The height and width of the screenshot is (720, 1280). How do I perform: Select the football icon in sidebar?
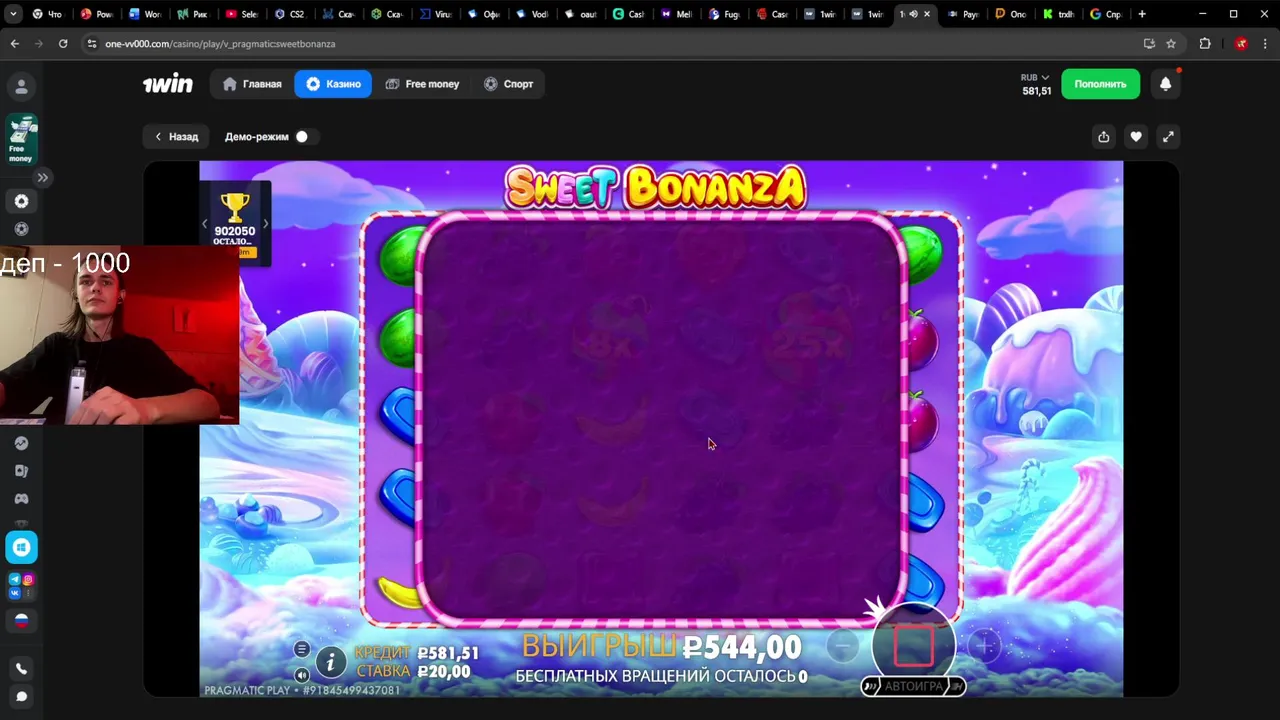[x=21, y=229]
